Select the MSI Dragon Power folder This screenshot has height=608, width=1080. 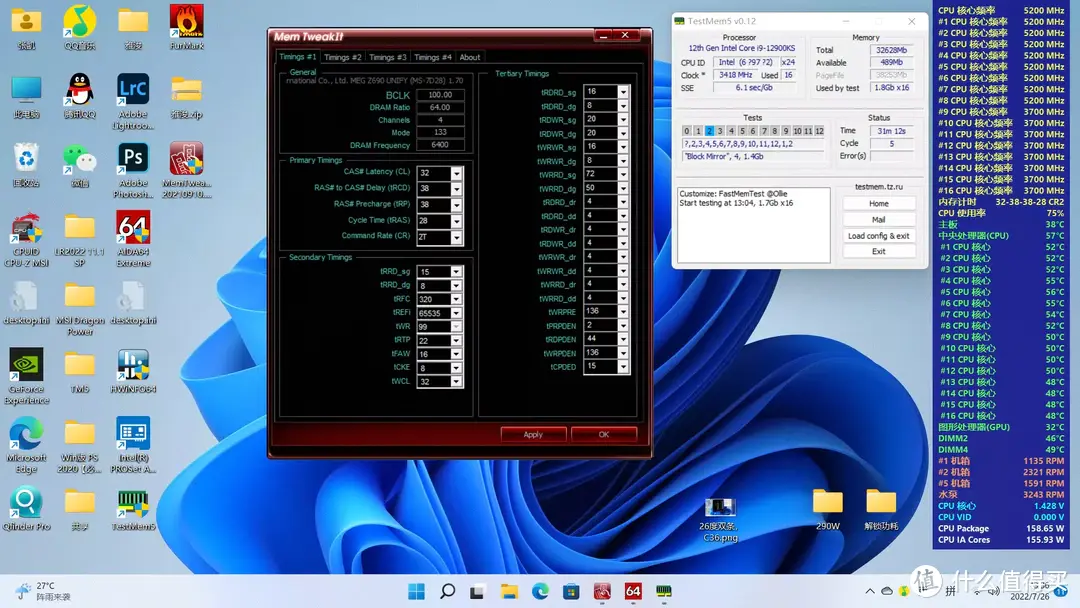pos(79,308)
